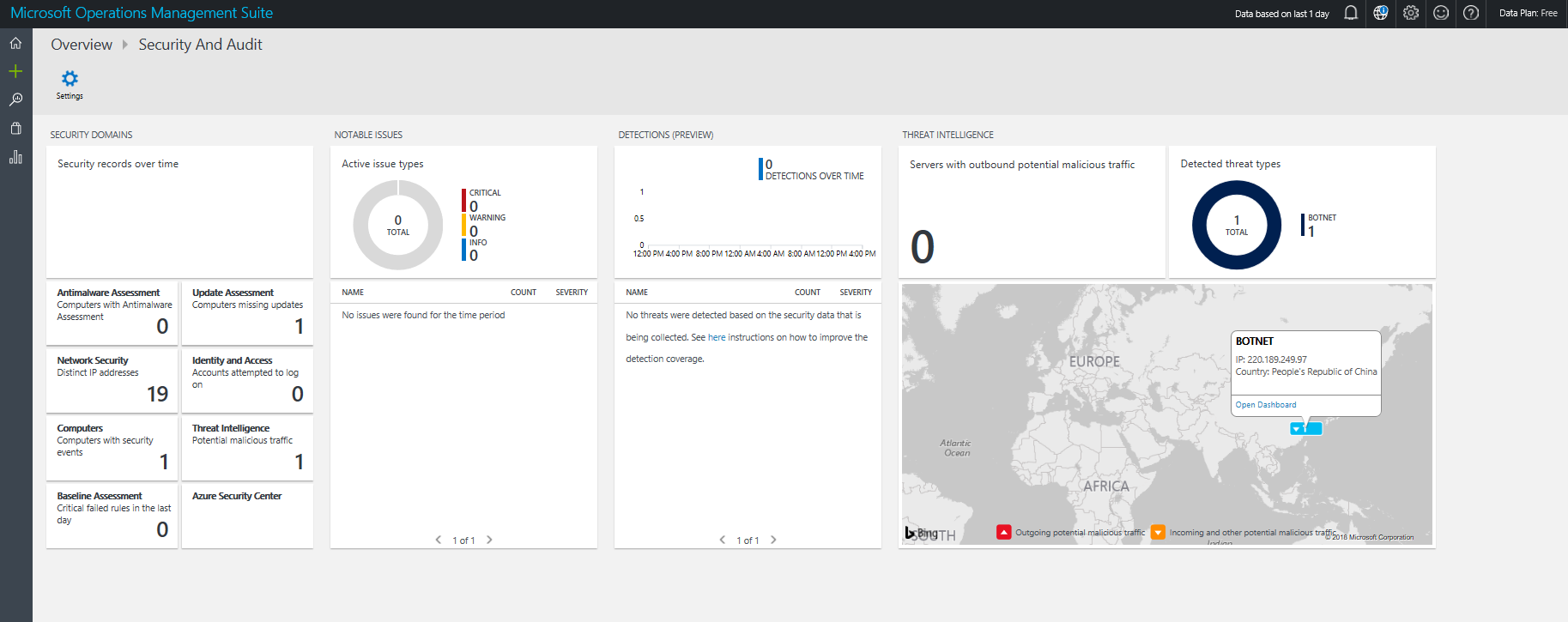Sort Detections by NAME column
1568x622 pixels.
637,293
